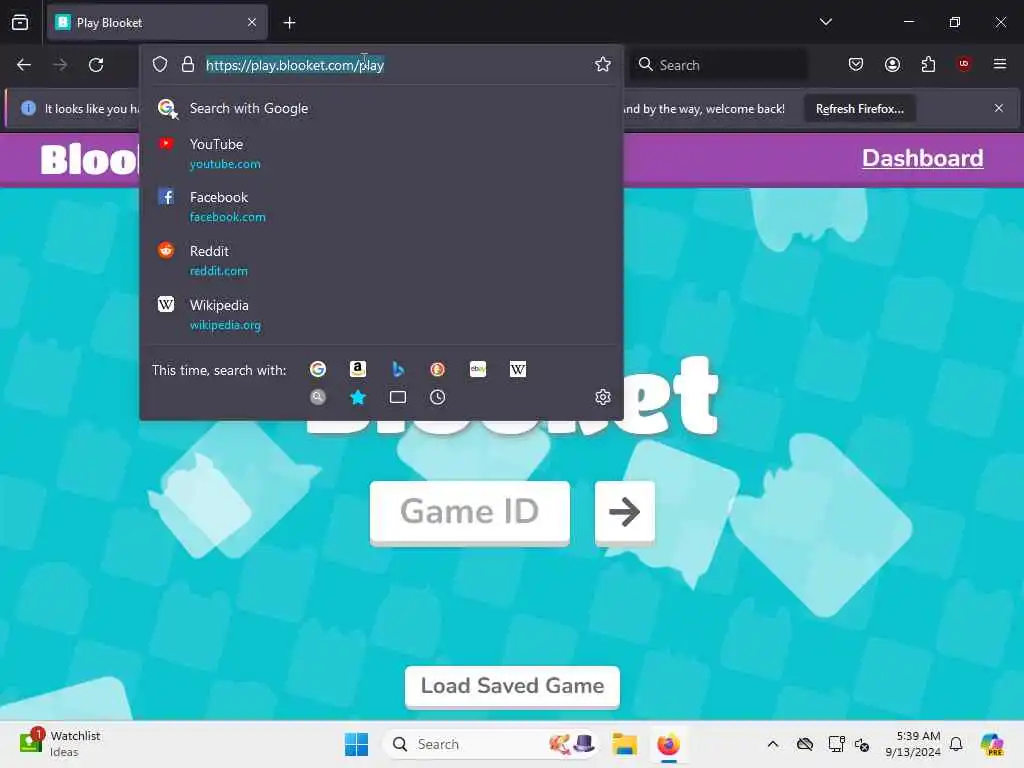Go back one page
Image resolution: width=1024 pixels, height=768 pixels.
coord(24,65)
